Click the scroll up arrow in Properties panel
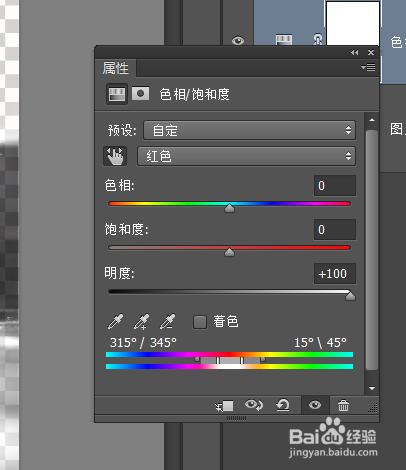The image size is (406, 470). (372, 120)
